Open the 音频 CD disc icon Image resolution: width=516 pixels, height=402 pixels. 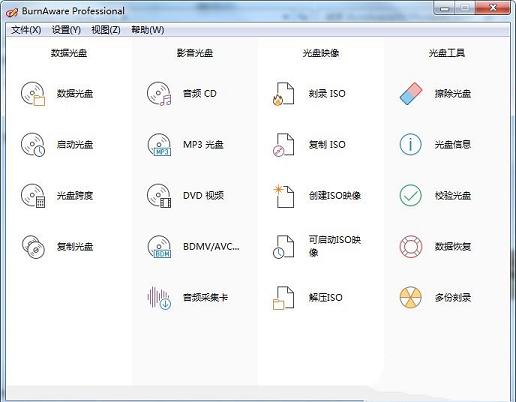click(159, 94)
